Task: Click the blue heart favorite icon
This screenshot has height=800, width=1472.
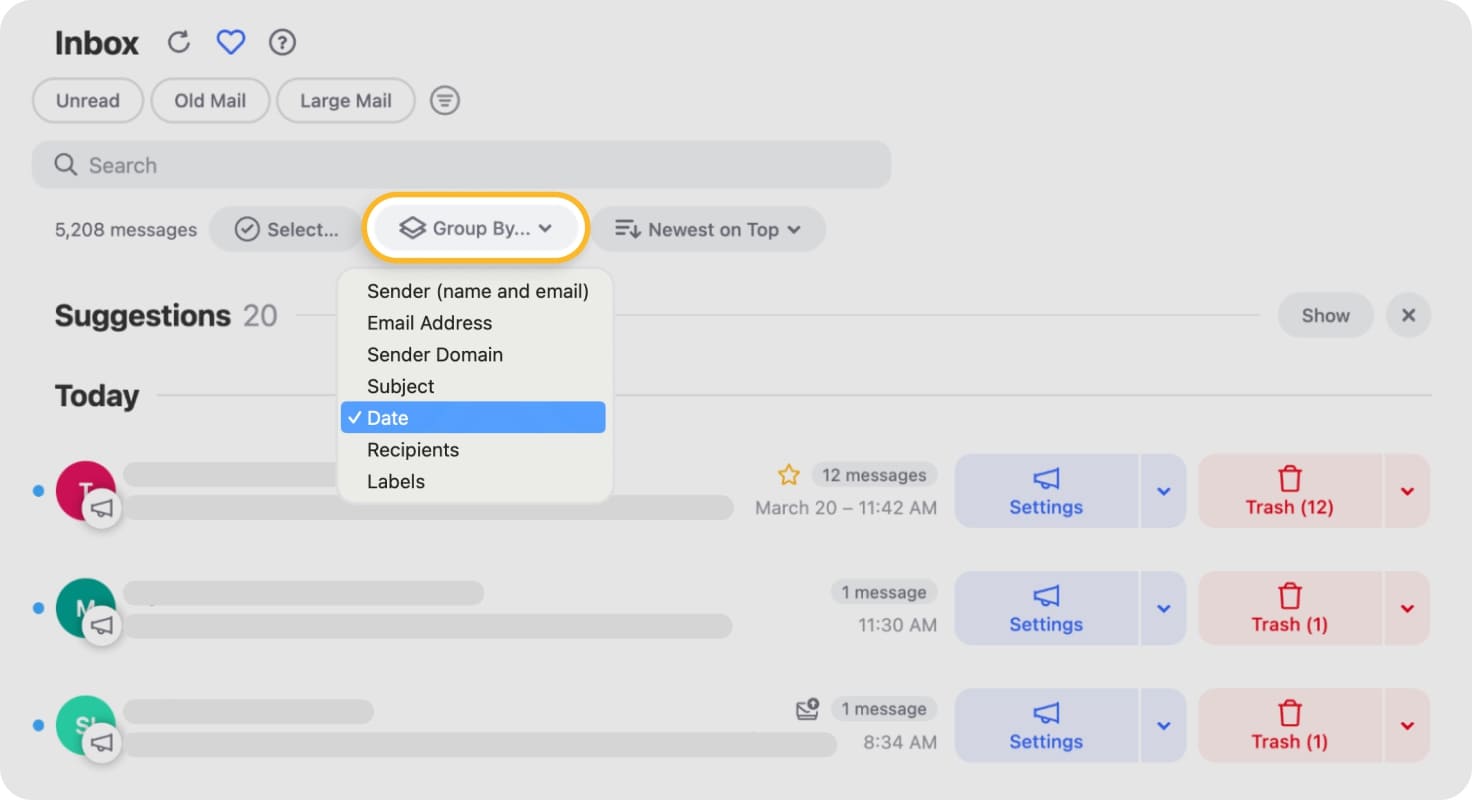Action: pyautogui.click(x=231, y=42)
